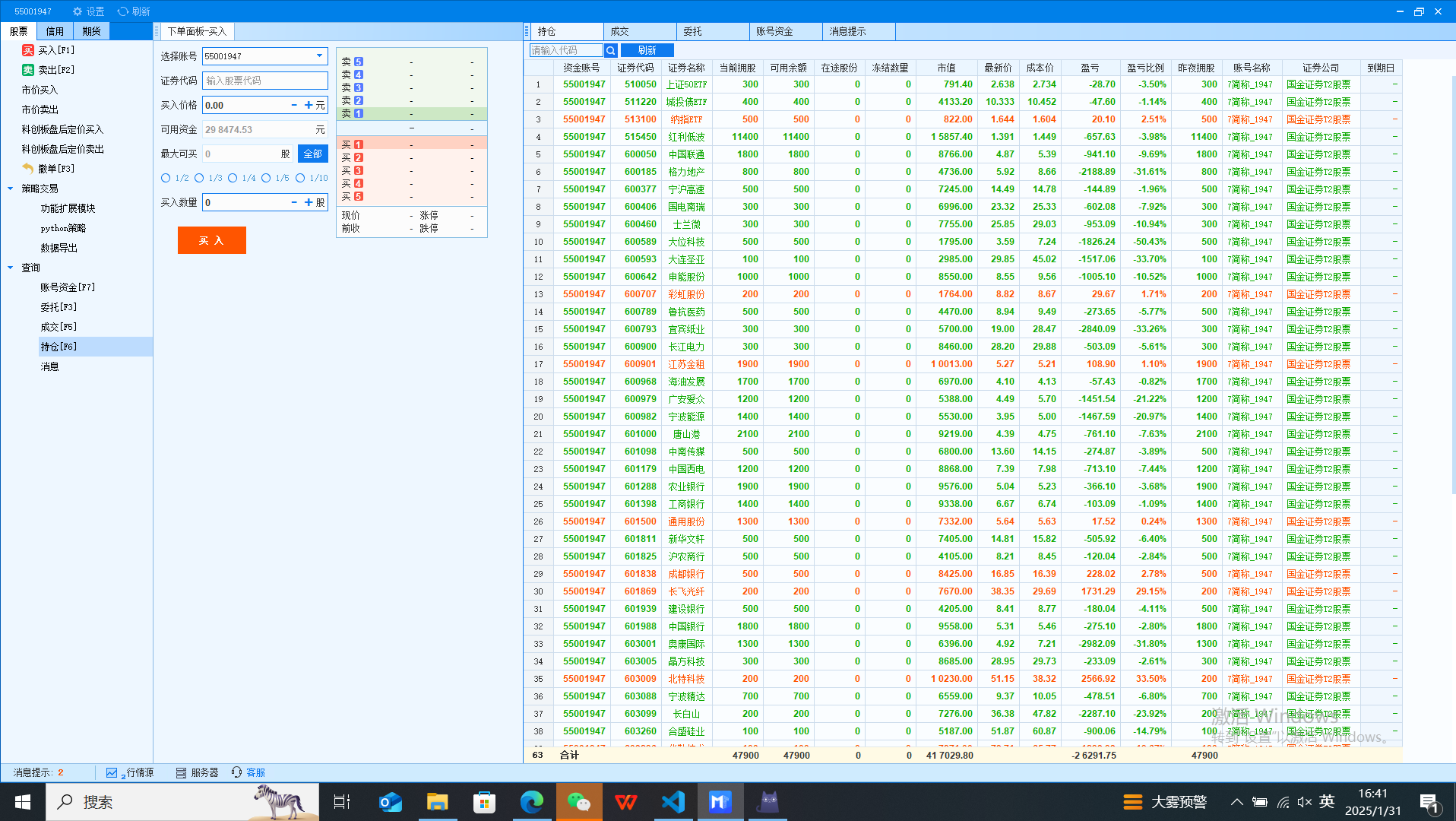Image resolution: width=1456 pixels, height=821 pixels.
Task: Click the search magnifier next to code input
Action: point(610,50)
